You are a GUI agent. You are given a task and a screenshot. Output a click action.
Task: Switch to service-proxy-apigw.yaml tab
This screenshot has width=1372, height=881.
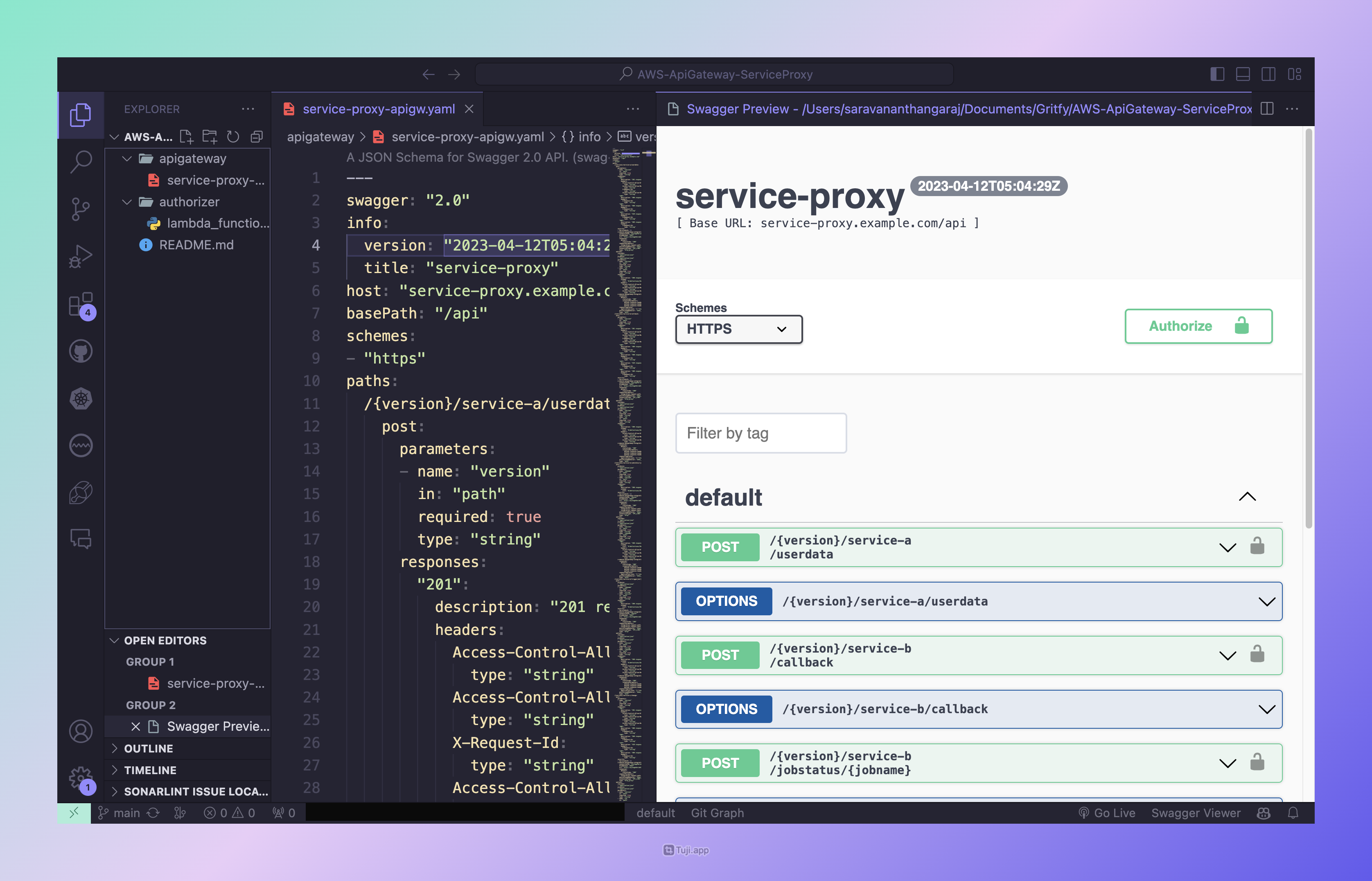[378, 109]
